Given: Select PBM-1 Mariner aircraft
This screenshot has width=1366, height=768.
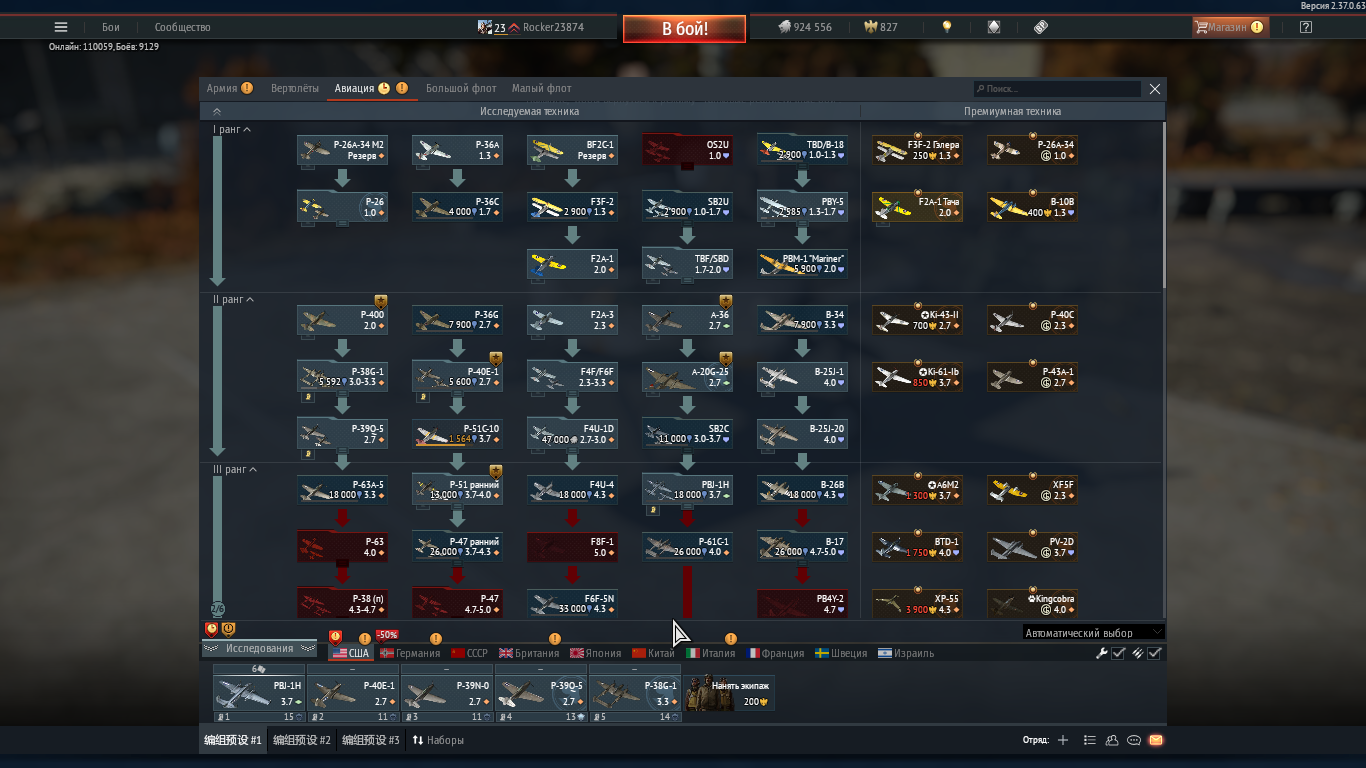Looking at the screenshot, I should (x=802, y=264).
